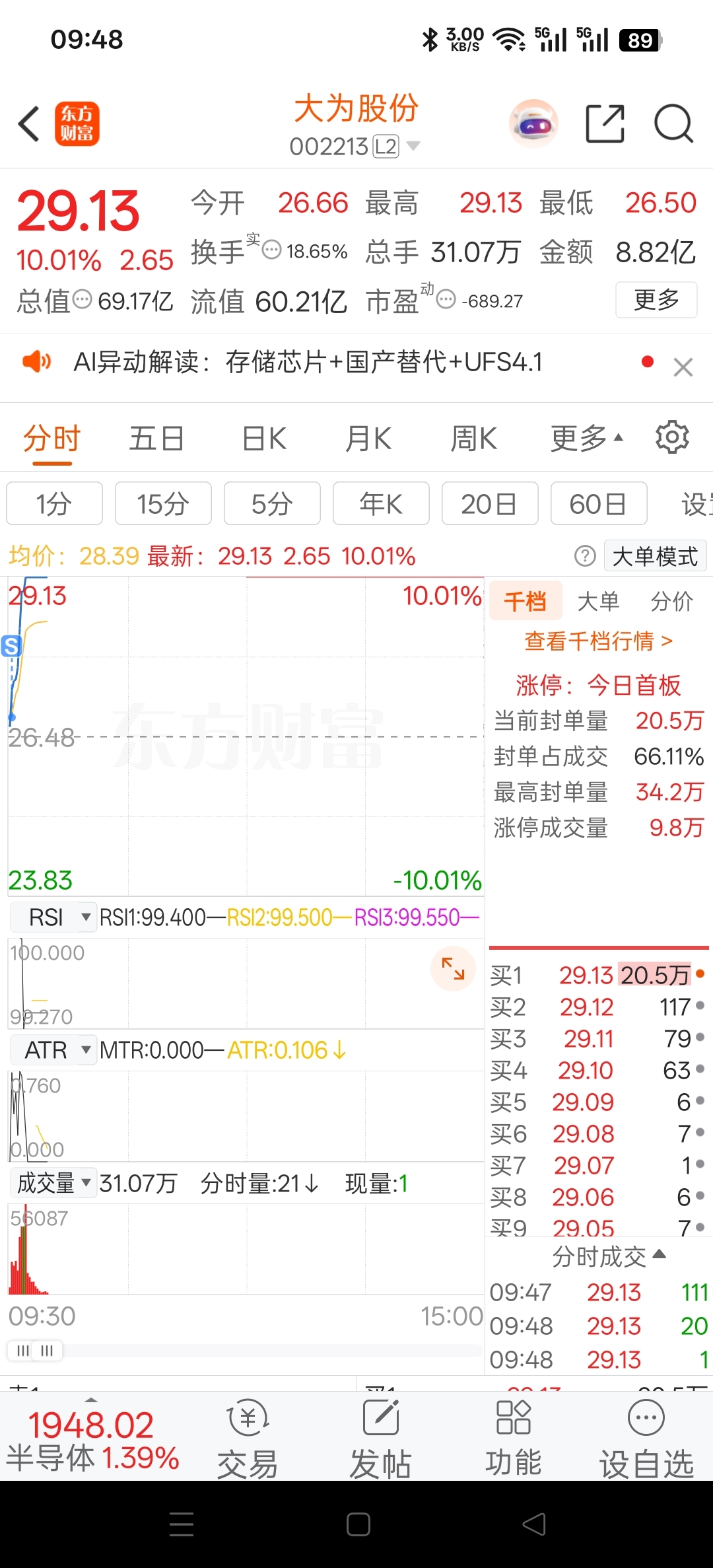
Task: Tap 大为股份 stock title
Action: pyautogui.click(x=356, y=108)
